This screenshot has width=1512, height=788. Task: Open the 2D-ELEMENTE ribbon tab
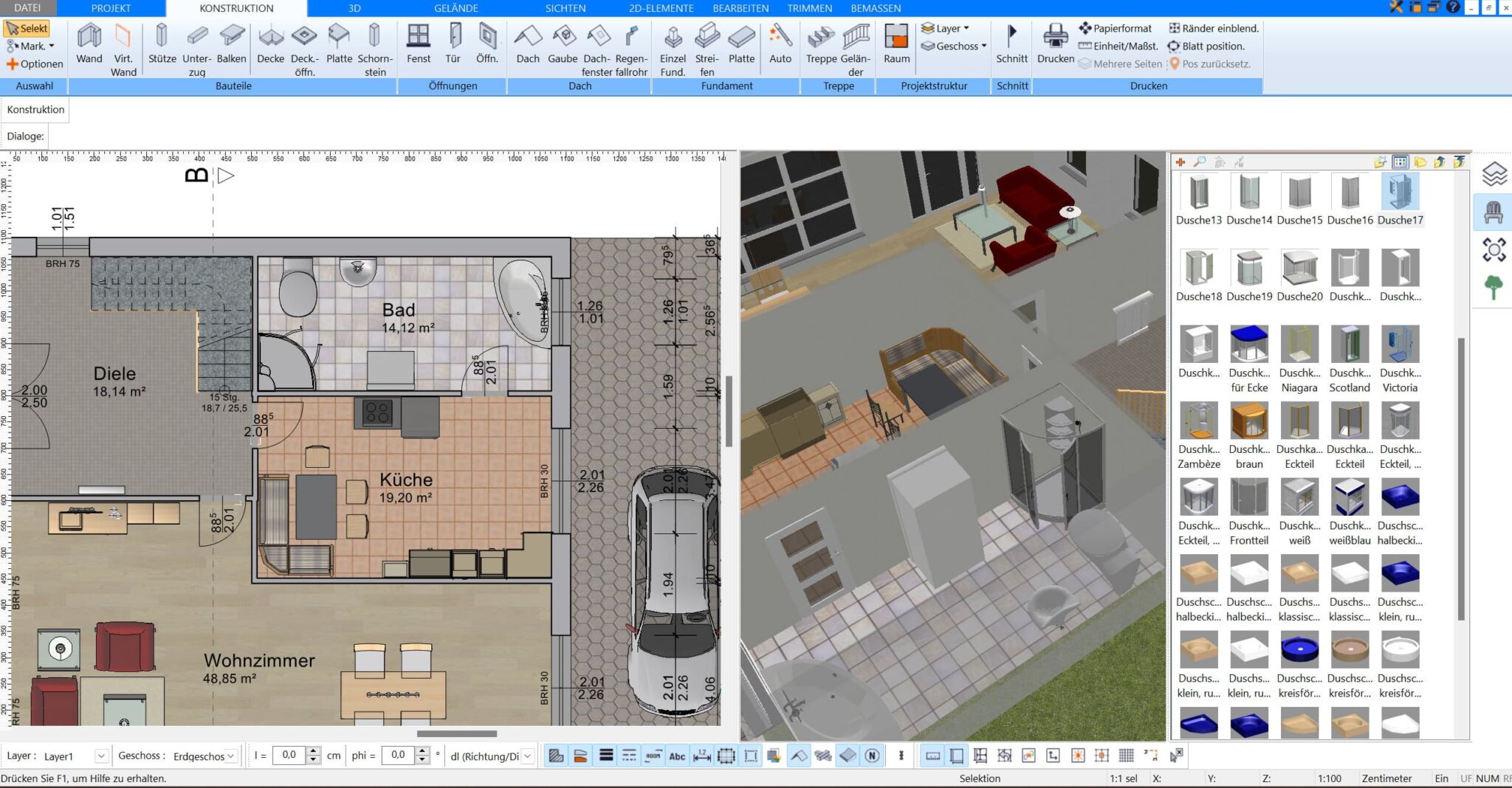(x=661, y=8)
